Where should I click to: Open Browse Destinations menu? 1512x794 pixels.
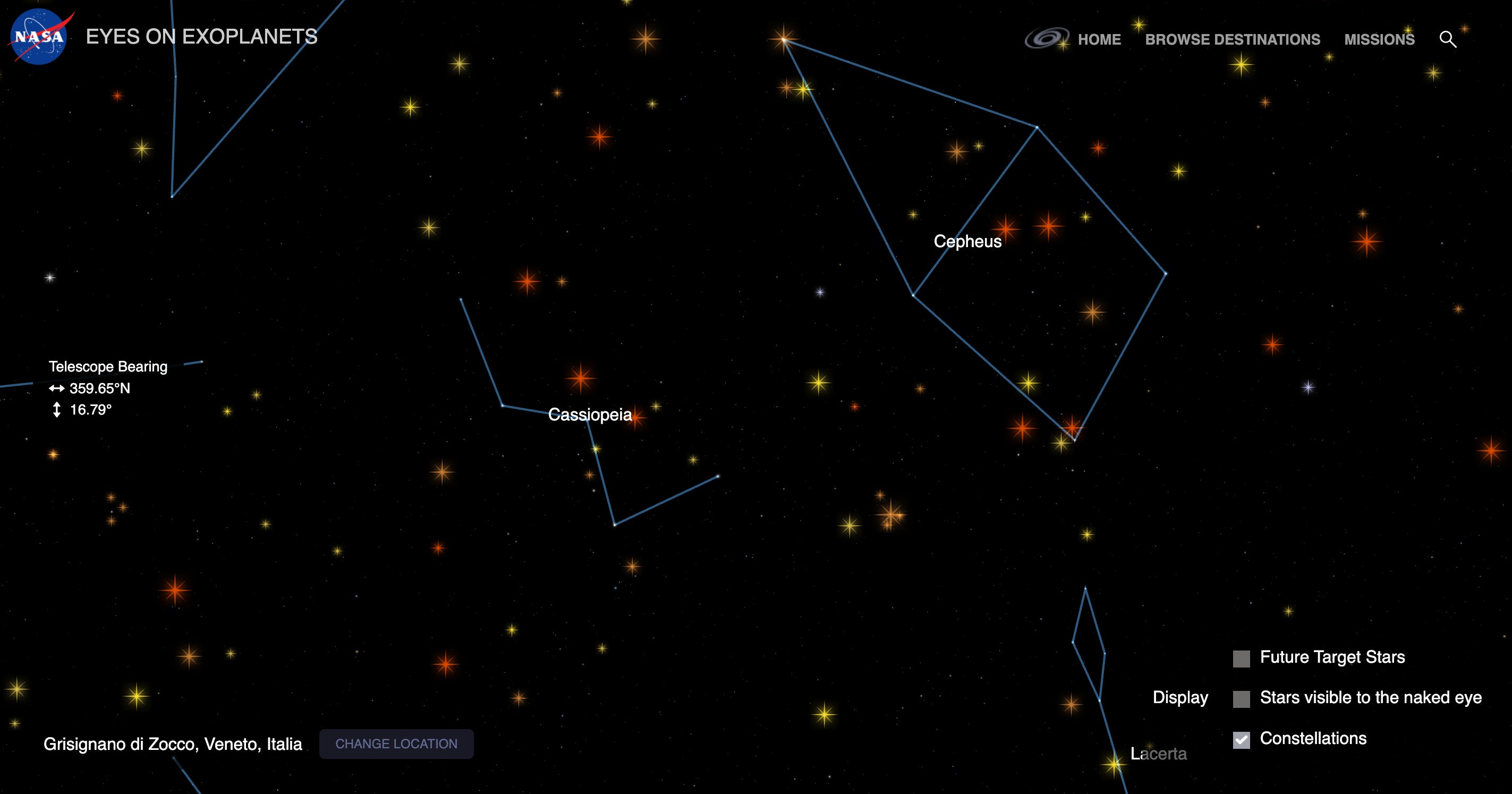click(x=1232, y=39)
